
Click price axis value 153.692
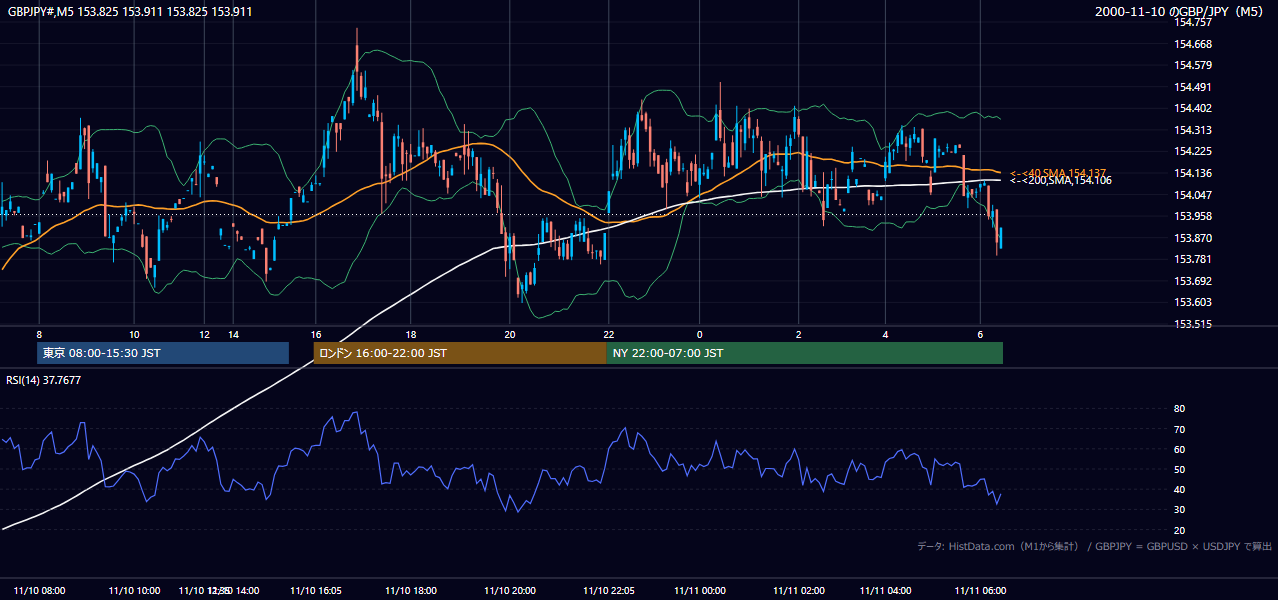click(1193, 281)
